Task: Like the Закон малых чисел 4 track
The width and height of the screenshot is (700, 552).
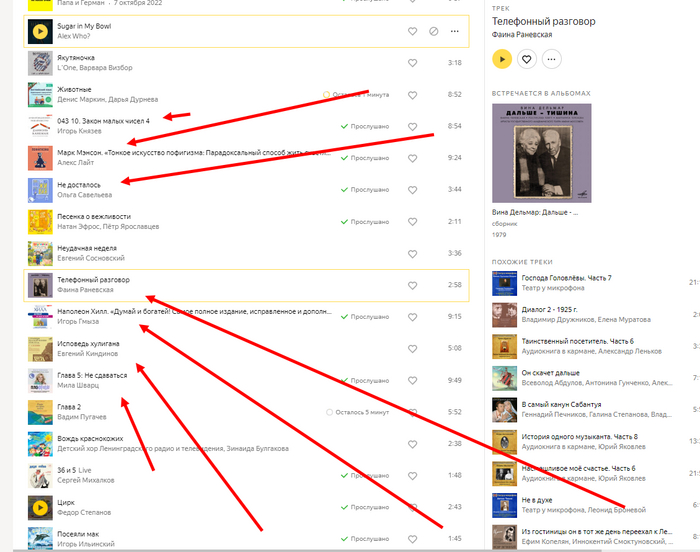Action: 412,127
